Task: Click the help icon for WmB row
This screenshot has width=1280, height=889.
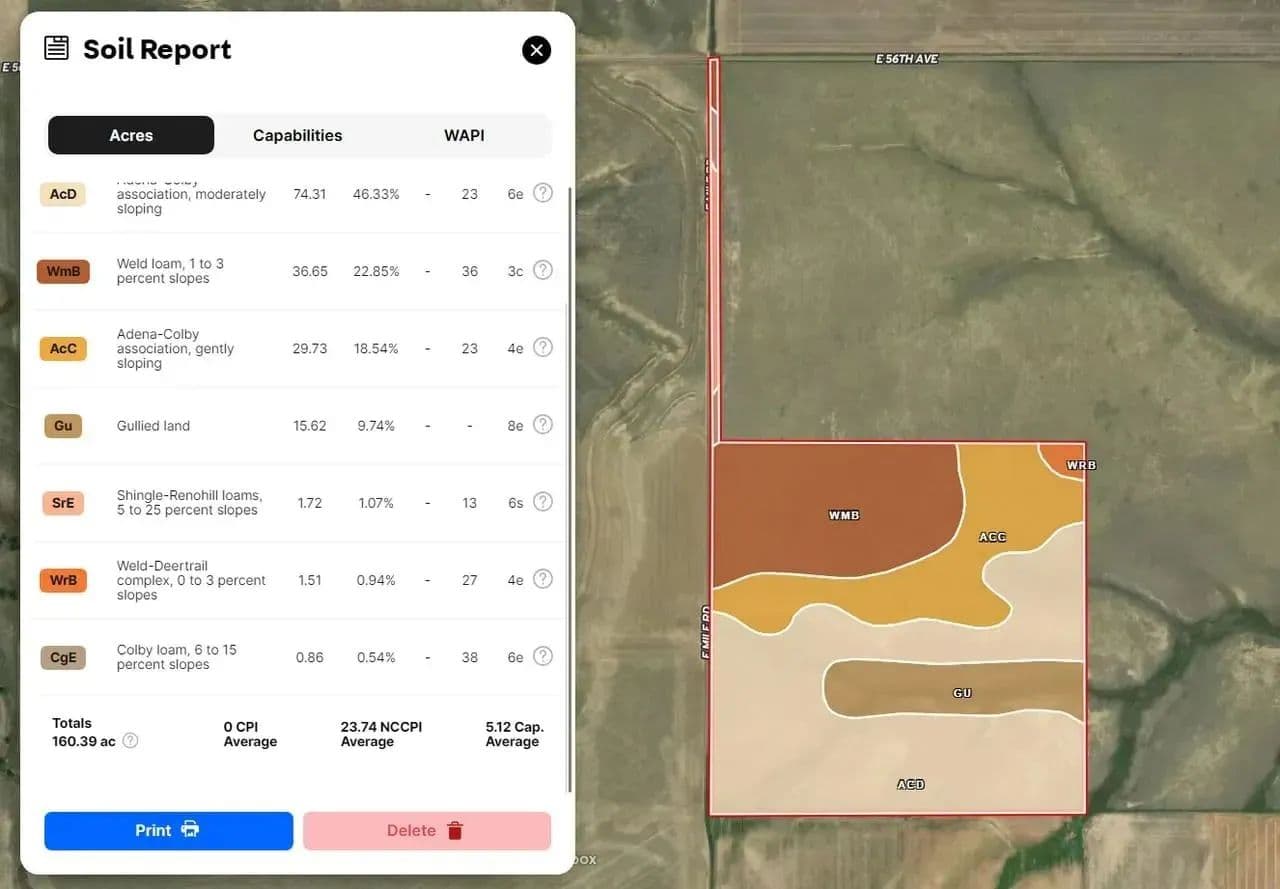Action: 542,270
